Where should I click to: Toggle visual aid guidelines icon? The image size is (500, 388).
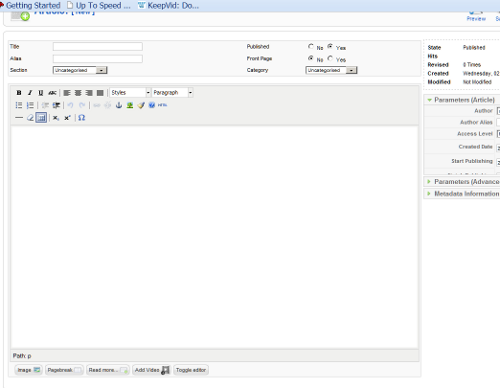click(41, 118)
